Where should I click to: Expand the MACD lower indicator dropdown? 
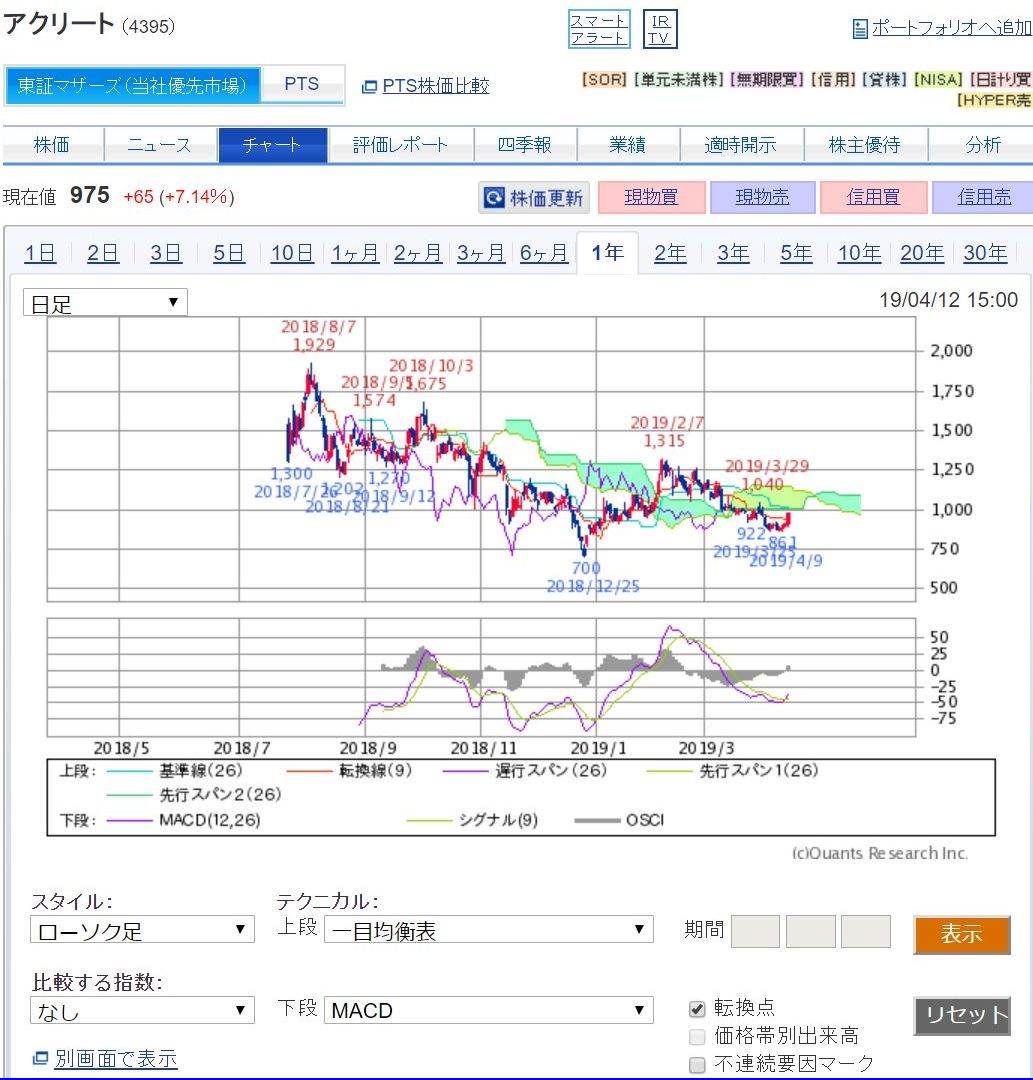488,1010
